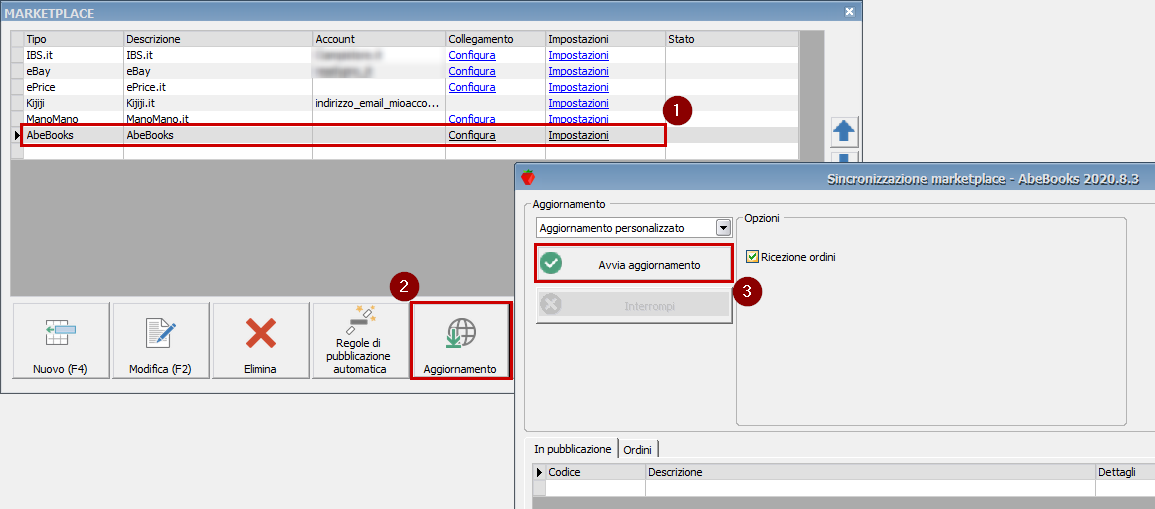The height and width of the screenshot is (509, 1155).
Task: Open Impostazioni for the Kijiji row
Action: pyautogui.click(x=578, y=103)
